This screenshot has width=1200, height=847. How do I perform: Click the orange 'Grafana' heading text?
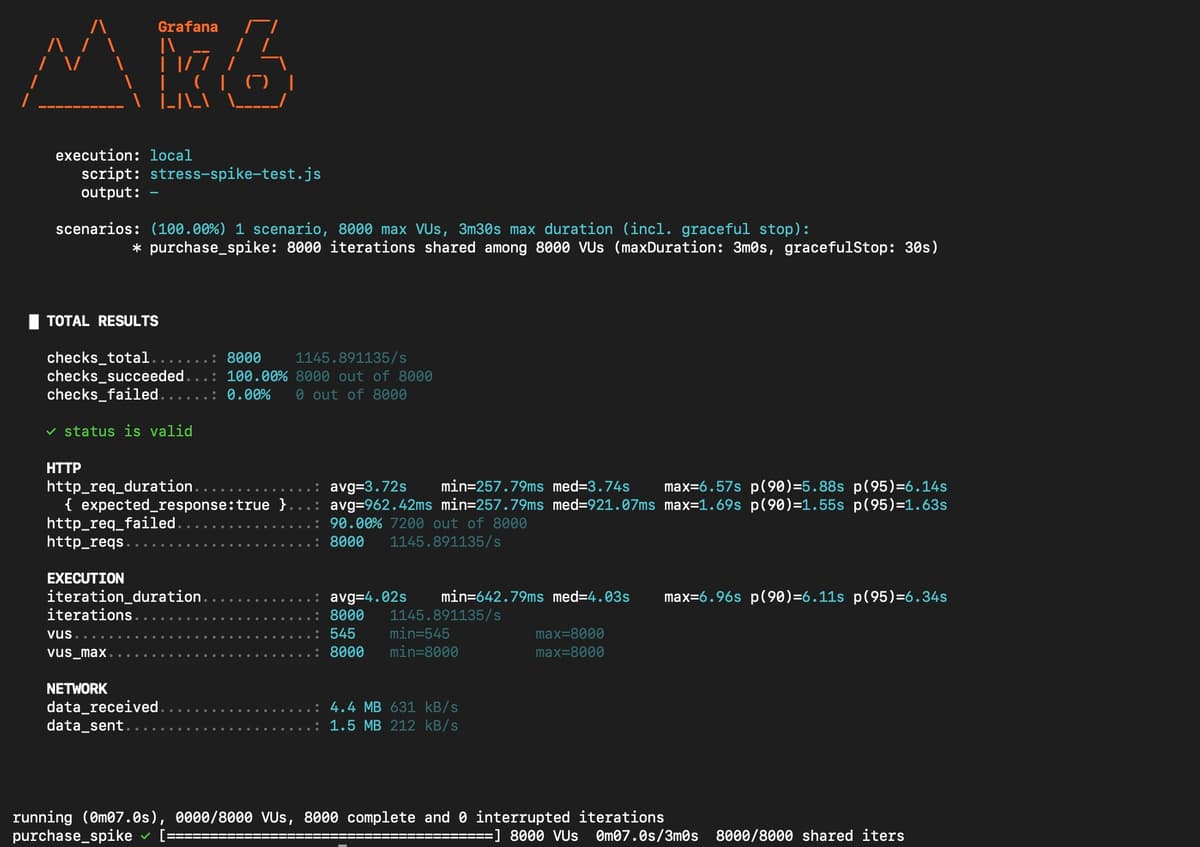[188, 27]
